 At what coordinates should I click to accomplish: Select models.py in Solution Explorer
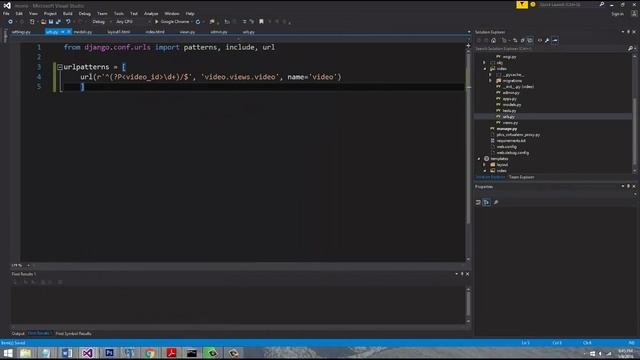[x=512, y=105]
